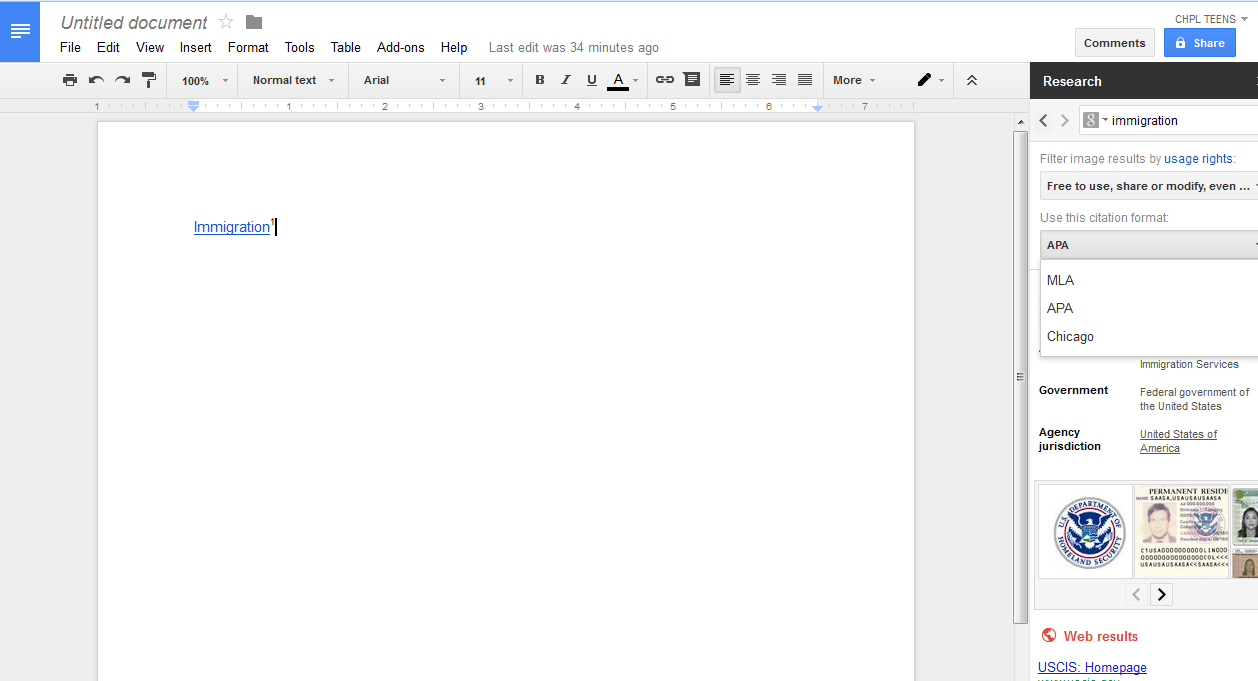The width and height of the screenshot is (1258, 681).
Task: Click the Homeland Security seal thumbnail
Action: (1085, 531)
